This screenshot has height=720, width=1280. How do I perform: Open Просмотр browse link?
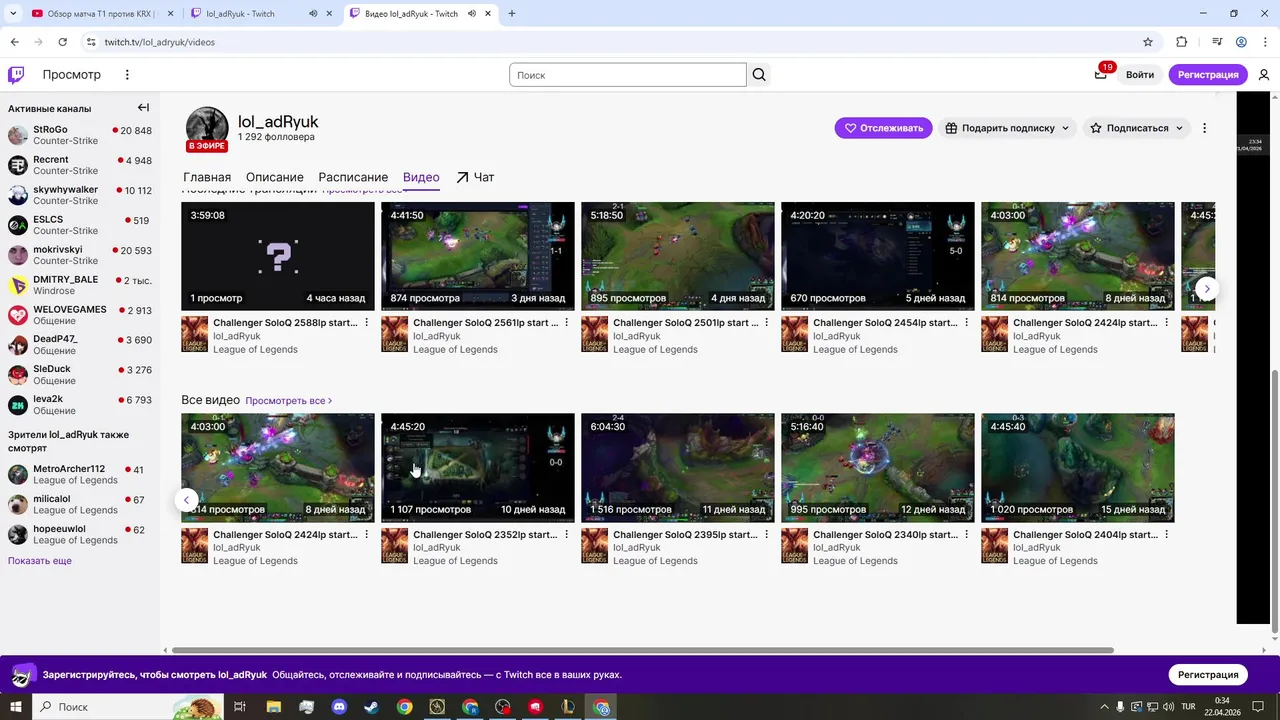point(71,75)
